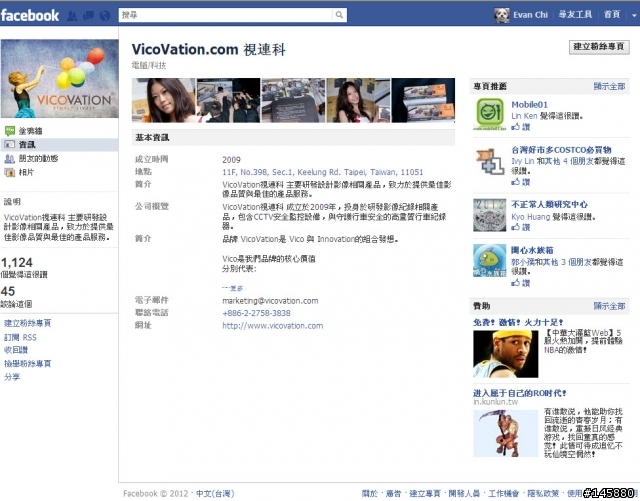Open second photo strip thumbnail with crowd

228,100
